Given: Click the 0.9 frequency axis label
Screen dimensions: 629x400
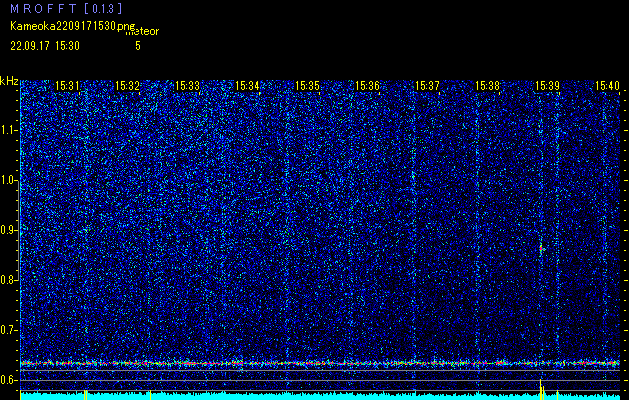Looking at the screenshot, I should pos(9,230).
